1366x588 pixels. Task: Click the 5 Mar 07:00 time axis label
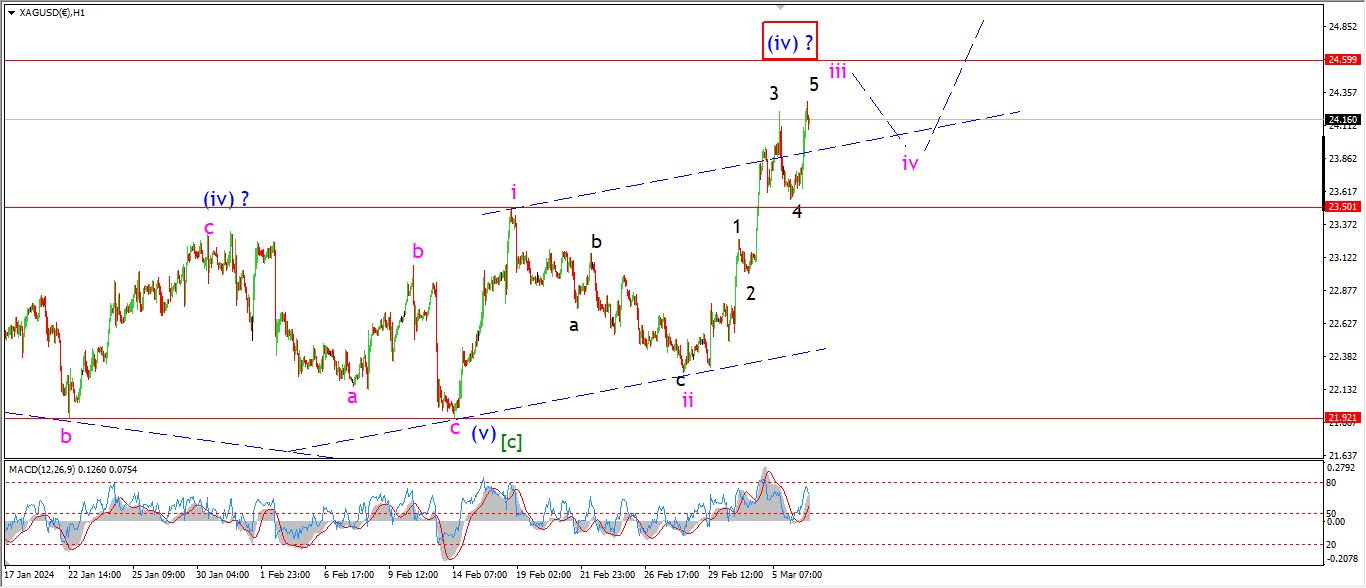(x=796, y=575)
